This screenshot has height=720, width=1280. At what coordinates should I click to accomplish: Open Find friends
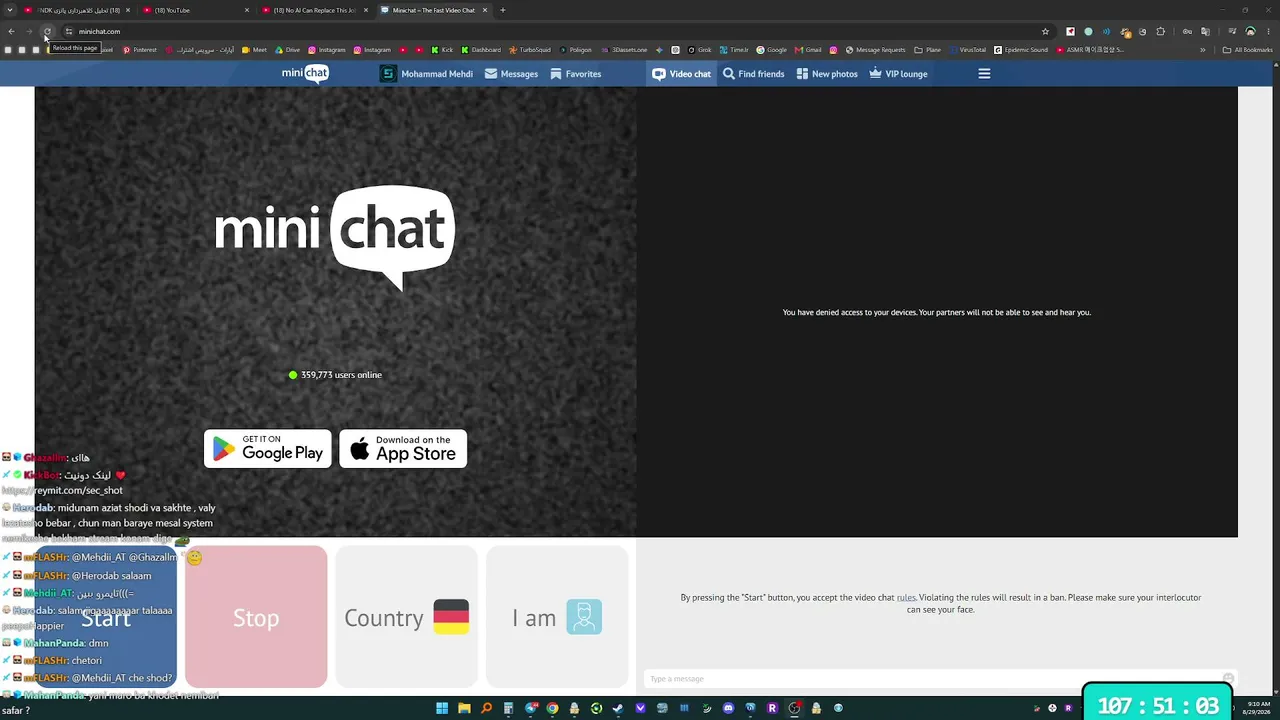pyautogui.click(x=753, y=74)
